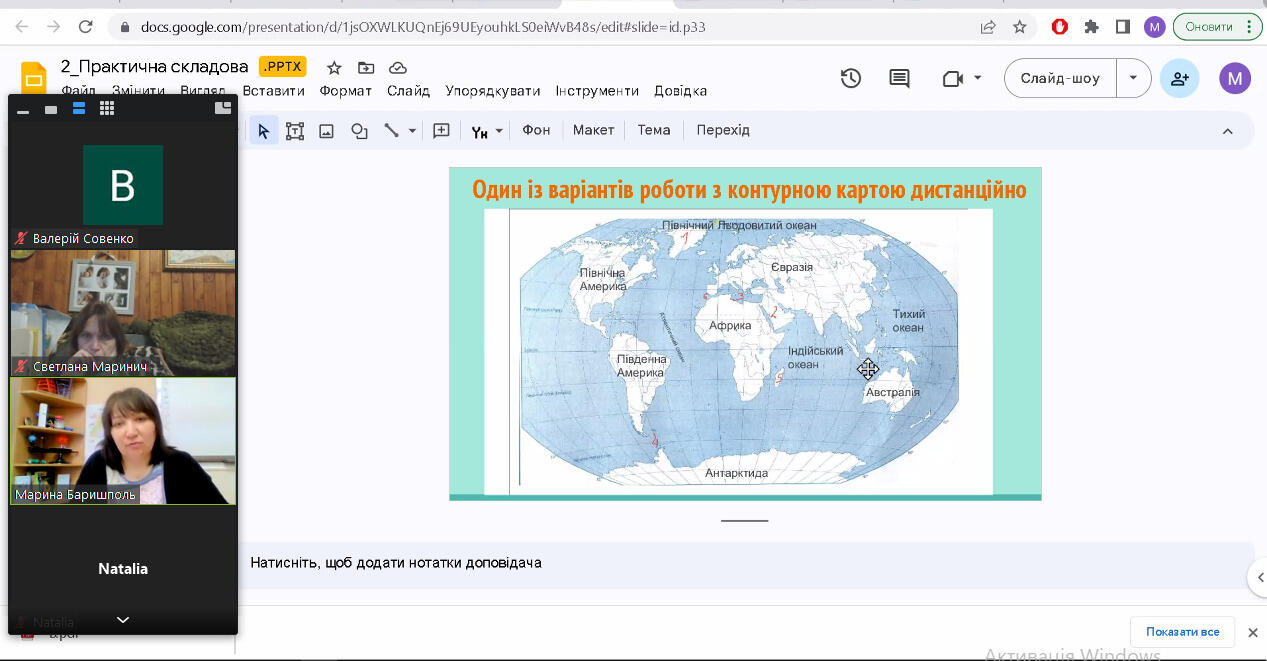Screen dimensions: 1267x661
Task: Click the Перехід transition button
Action: tap(723, 130)
